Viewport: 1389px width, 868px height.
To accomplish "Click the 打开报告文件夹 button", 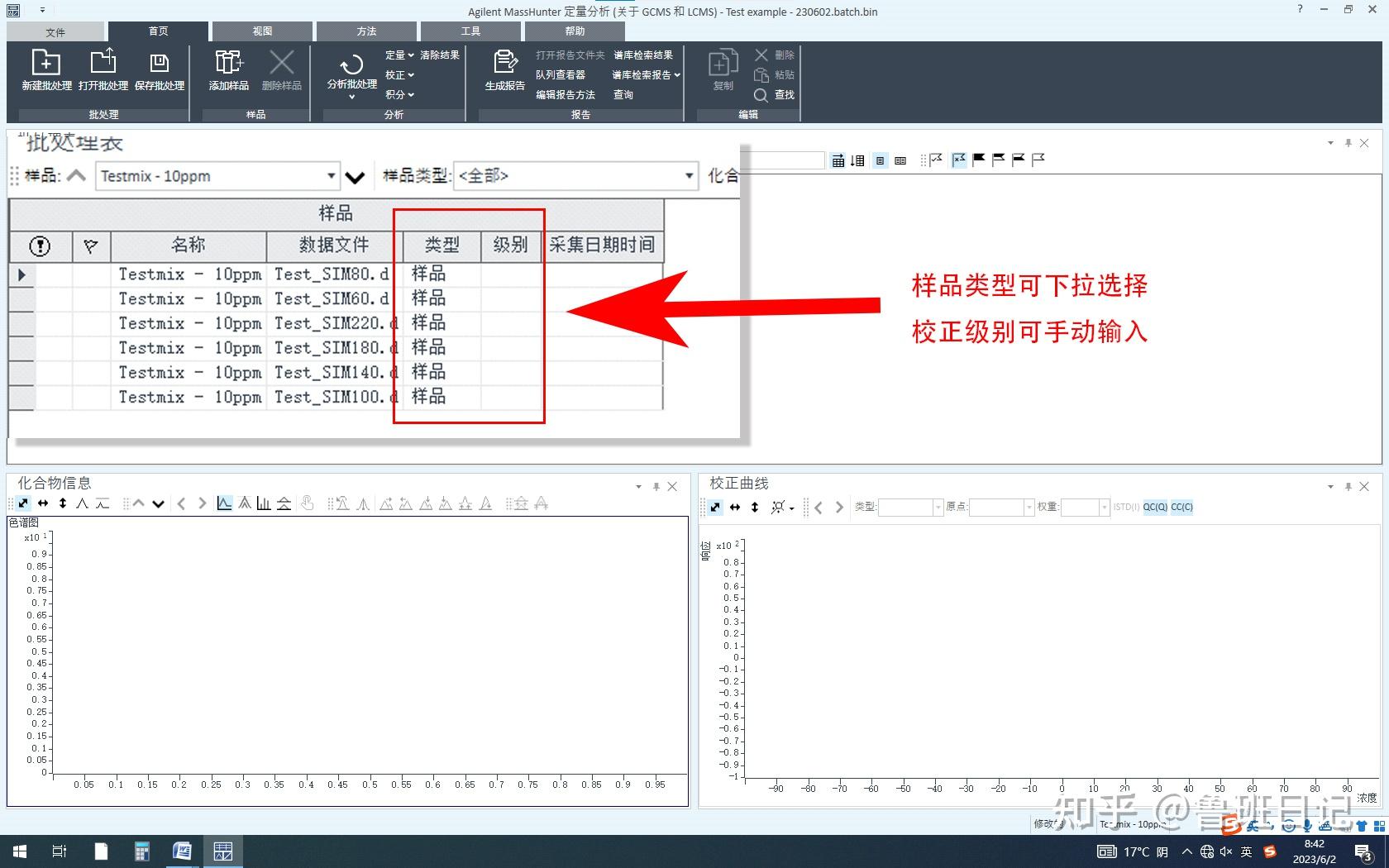I will [570, 55].
